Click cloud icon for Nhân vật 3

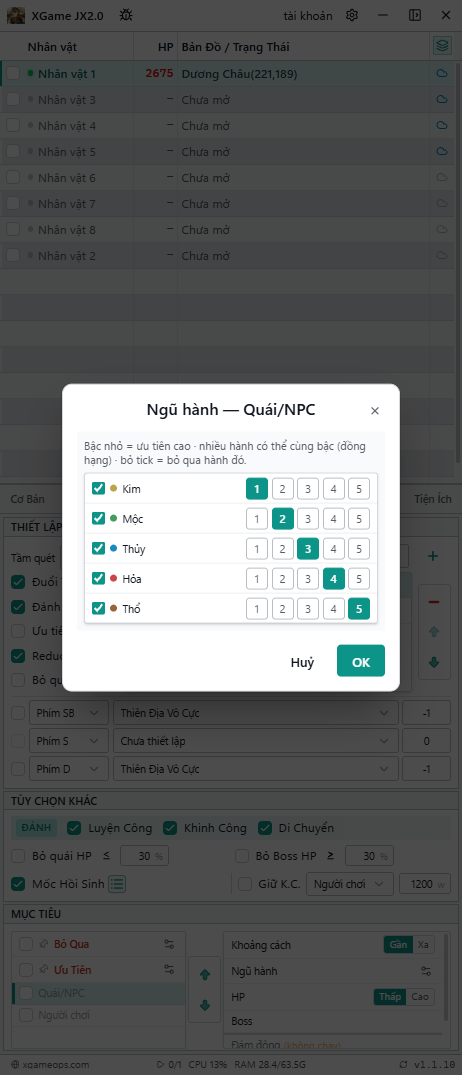tap(442, 99)
